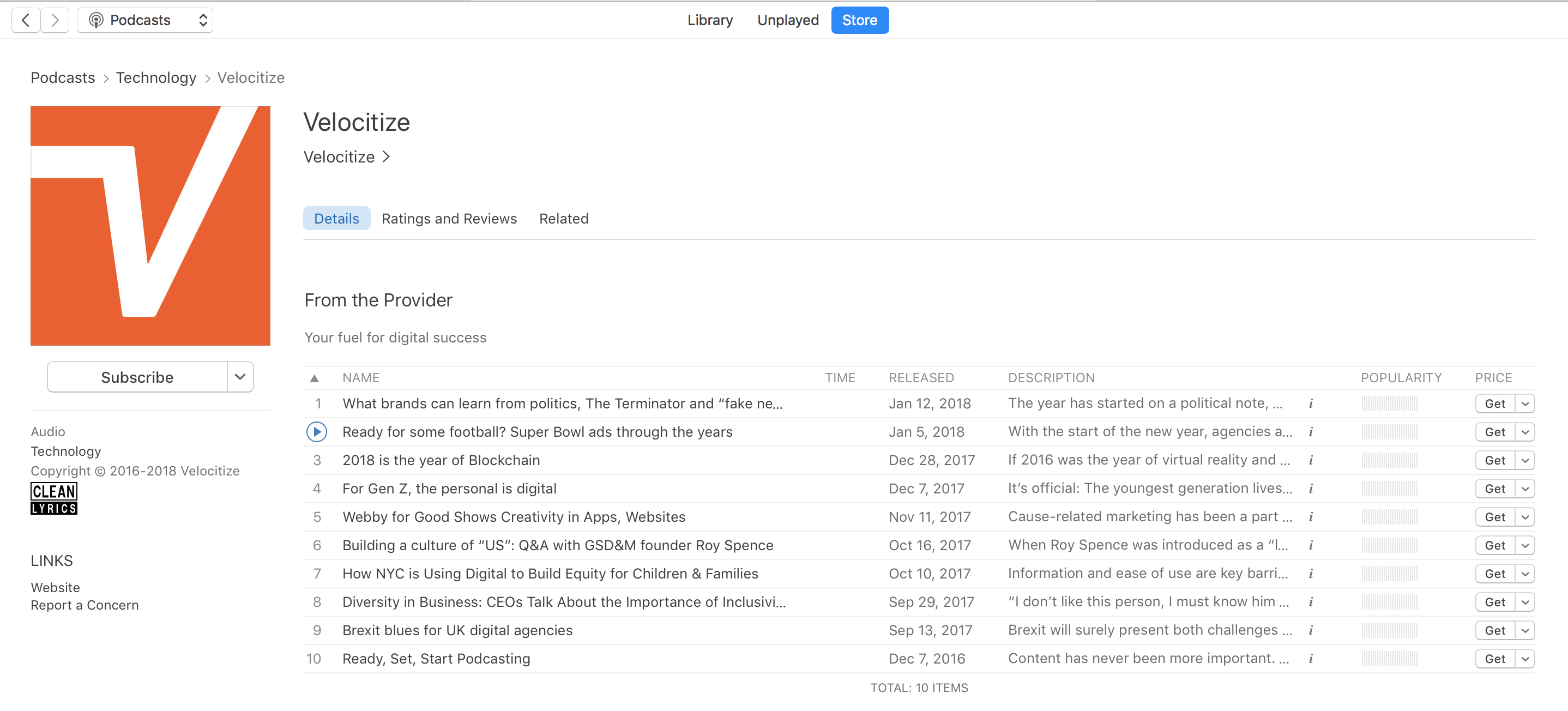Sort episodes by POPULARITY column
Image resolution: width=1568 pixels, height=711 pixels.
(x=1401, y=377)
